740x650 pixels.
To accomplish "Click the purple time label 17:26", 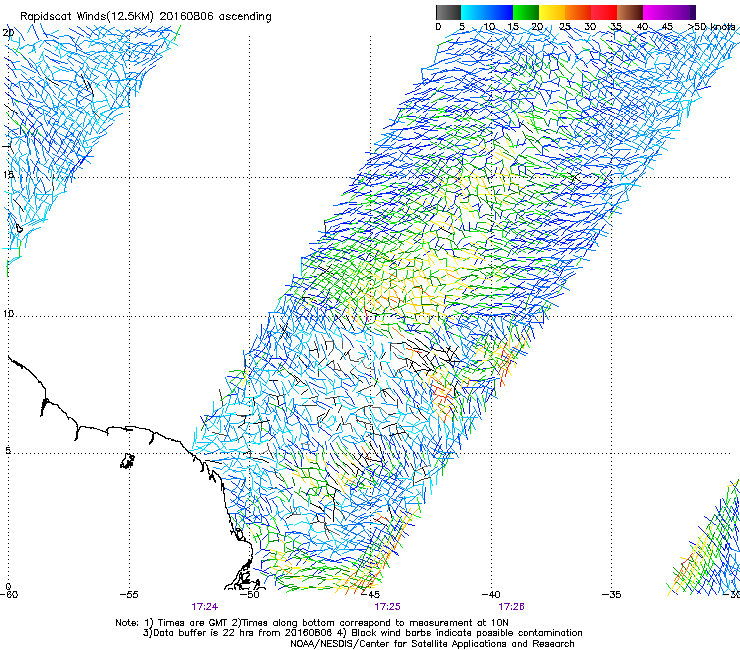I will pyautogui.click(x=512, y=607).
